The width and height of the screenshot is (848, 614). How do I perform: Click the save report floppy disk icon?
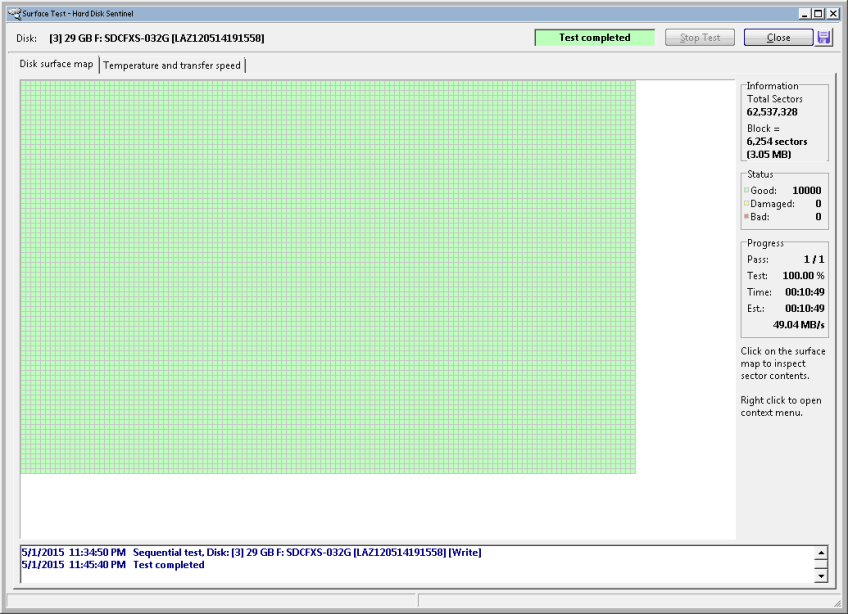pos(824,37)
